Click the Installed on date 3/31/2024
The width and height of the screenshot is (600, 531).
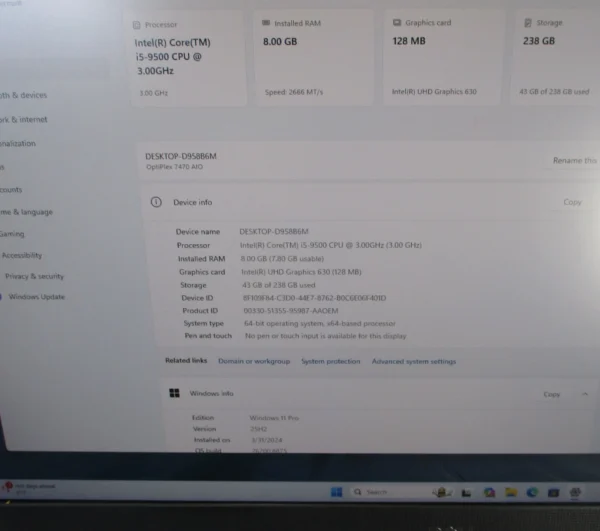point(267,440)
